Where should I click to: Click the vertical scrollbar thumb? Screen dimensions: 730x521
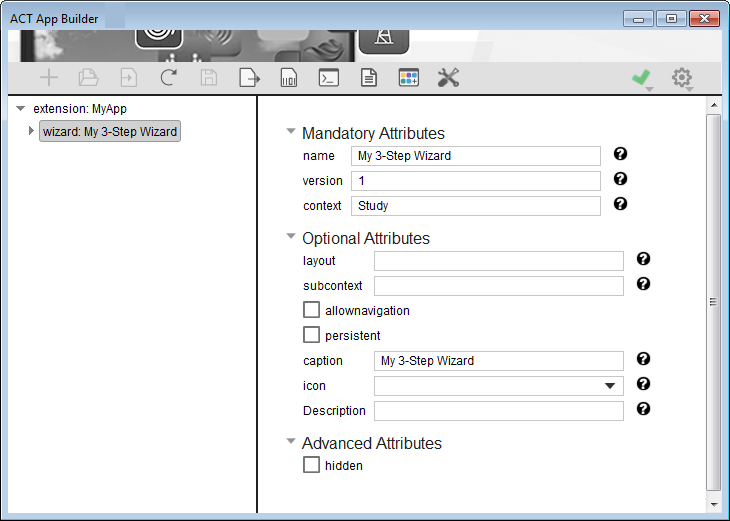coord(713,302)
